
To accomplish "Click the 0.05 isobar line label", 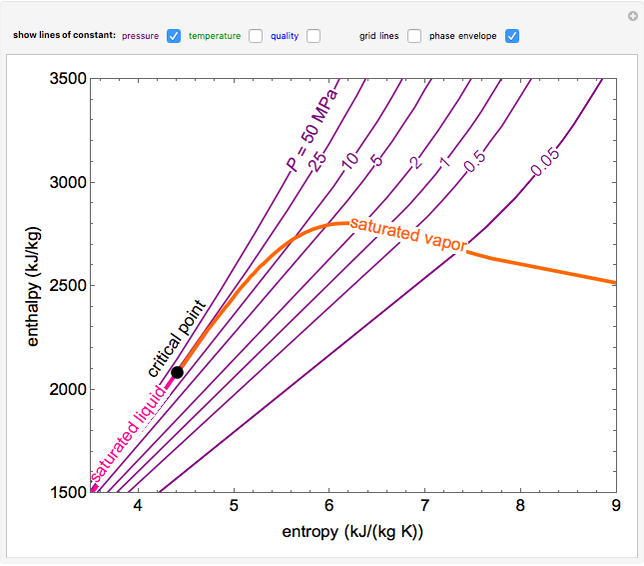I will coord(546,163).
